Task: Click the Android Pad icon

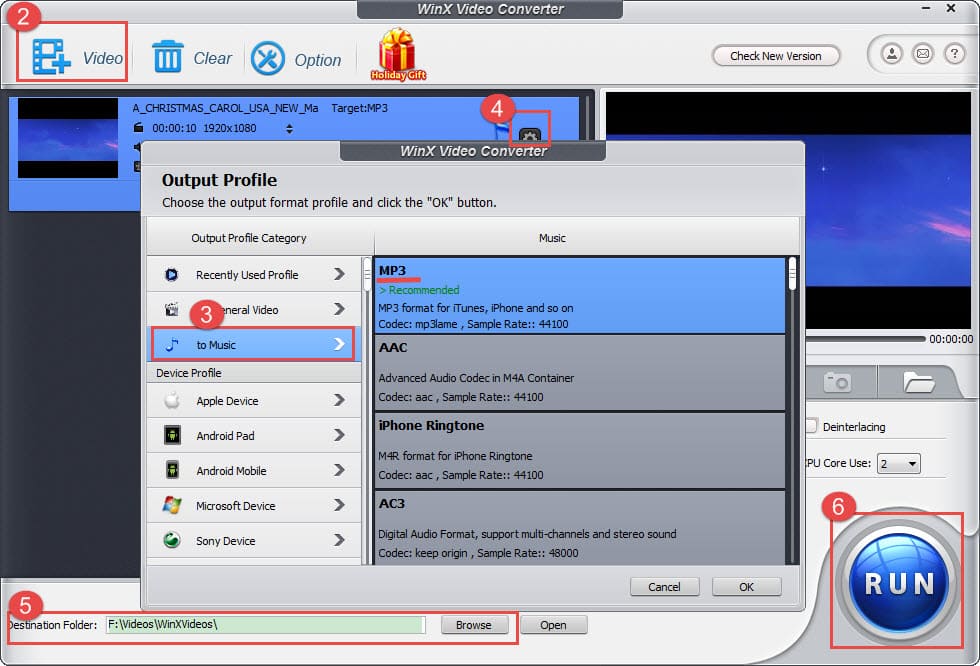Action: click(x=172, y=435)
